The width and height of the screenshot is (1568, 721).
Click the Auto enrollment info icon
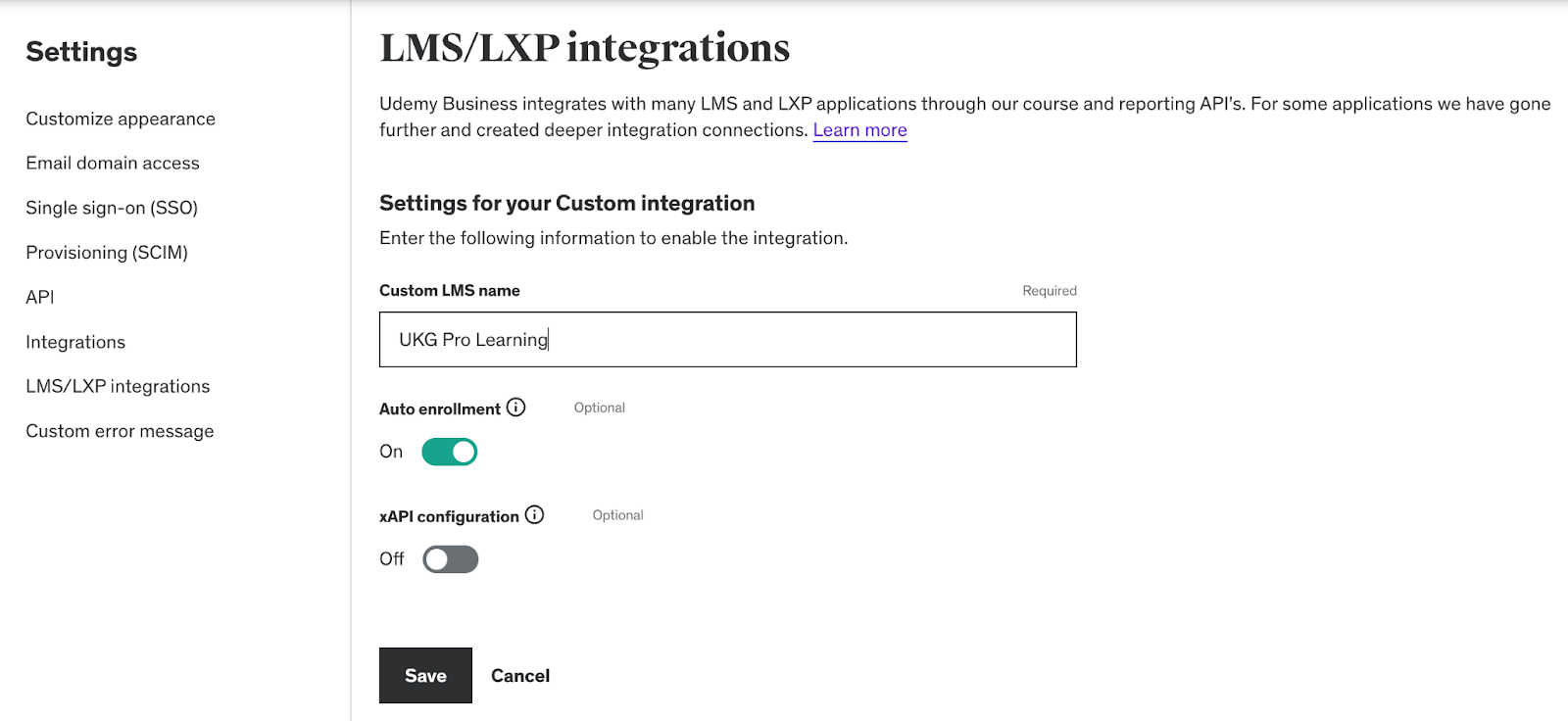pyautogui.click(x=515, y=408)
